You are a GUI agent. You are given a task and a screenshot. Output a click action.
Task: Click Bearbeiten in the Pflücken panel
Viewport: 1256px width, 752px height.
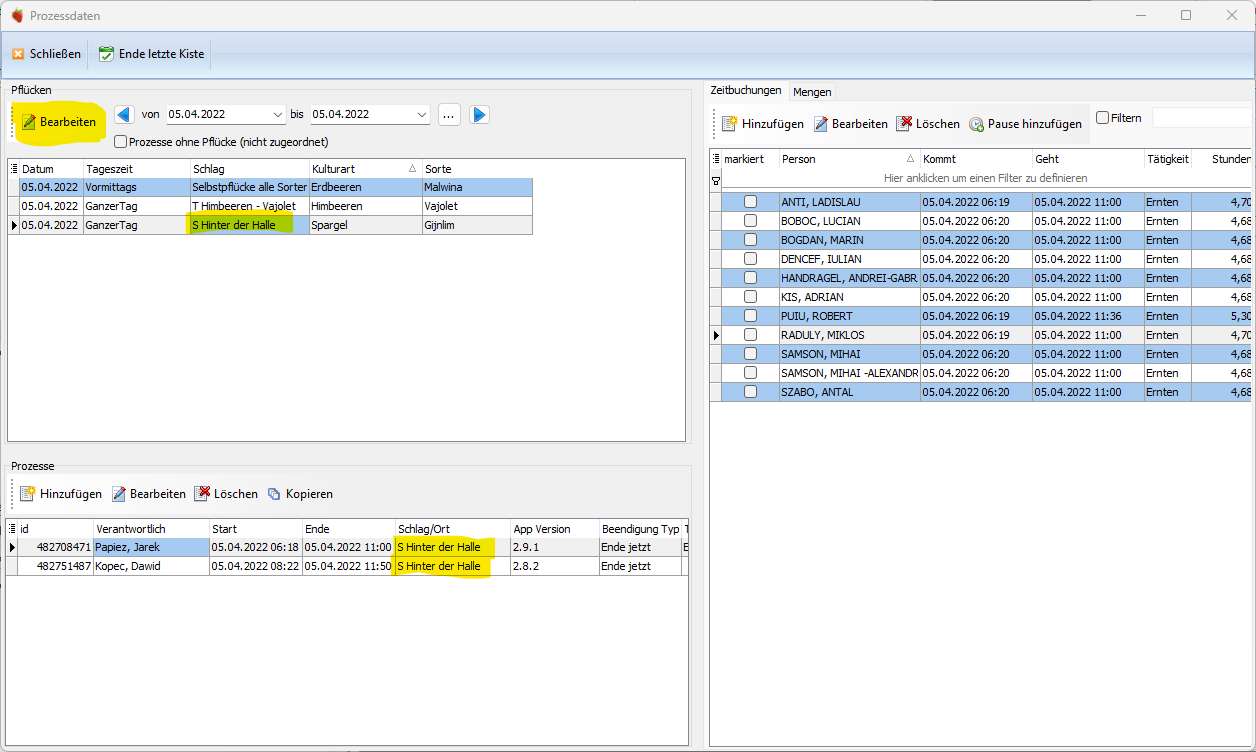pyautogui.click(x=60, y=122)
